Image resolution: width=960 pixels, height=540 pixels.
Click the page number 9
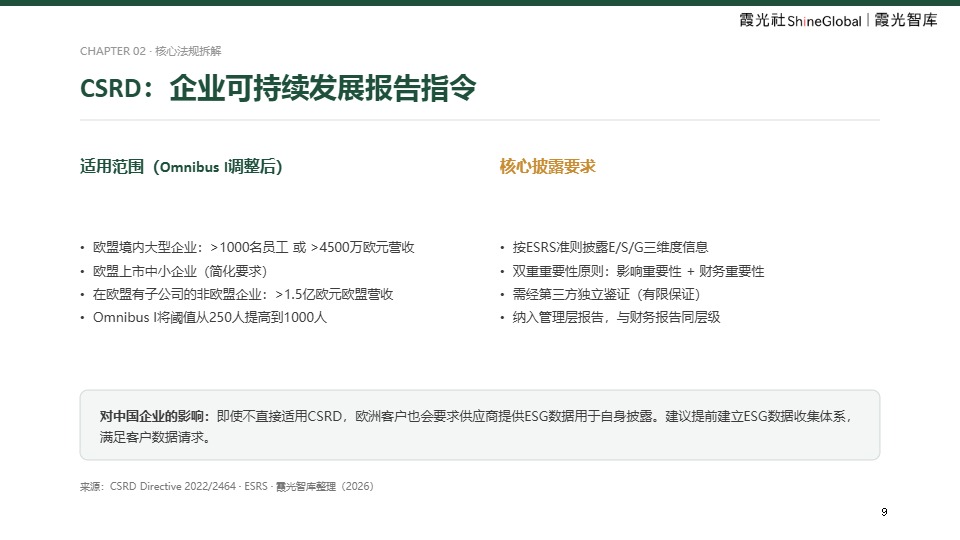(x=884, y=512)
